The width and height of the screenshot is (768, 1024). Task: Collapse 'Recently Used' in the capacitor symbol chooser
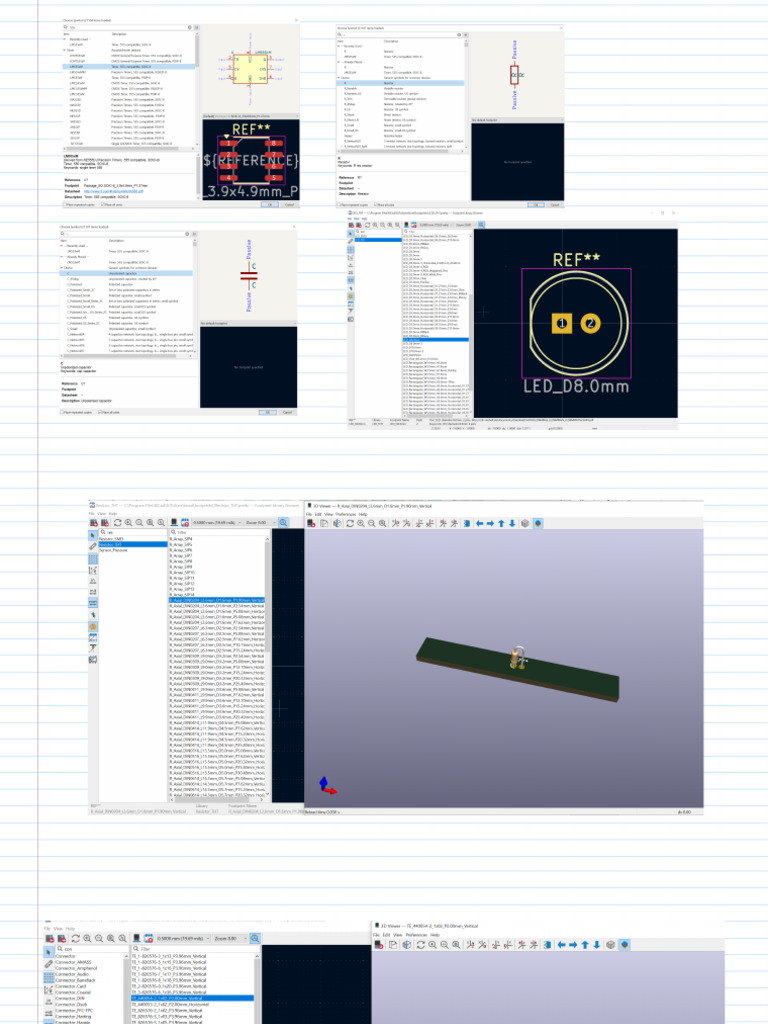coord(62,246)
